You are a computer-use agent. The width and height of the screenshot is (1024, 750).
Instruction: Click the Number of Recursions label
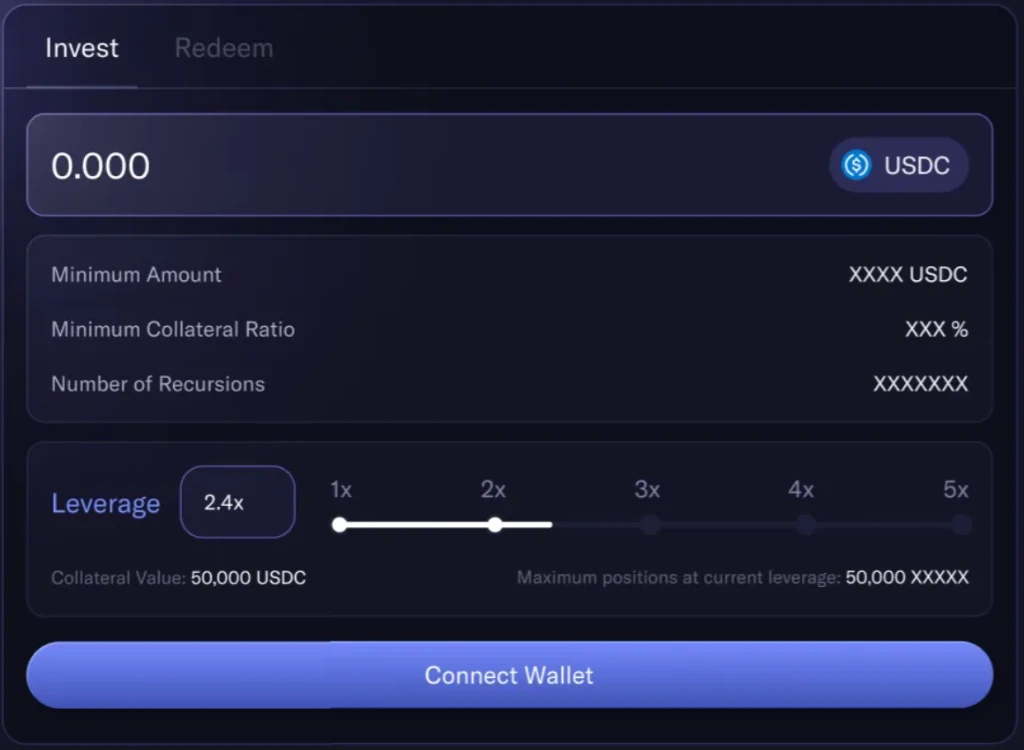[x=158, y=384]
